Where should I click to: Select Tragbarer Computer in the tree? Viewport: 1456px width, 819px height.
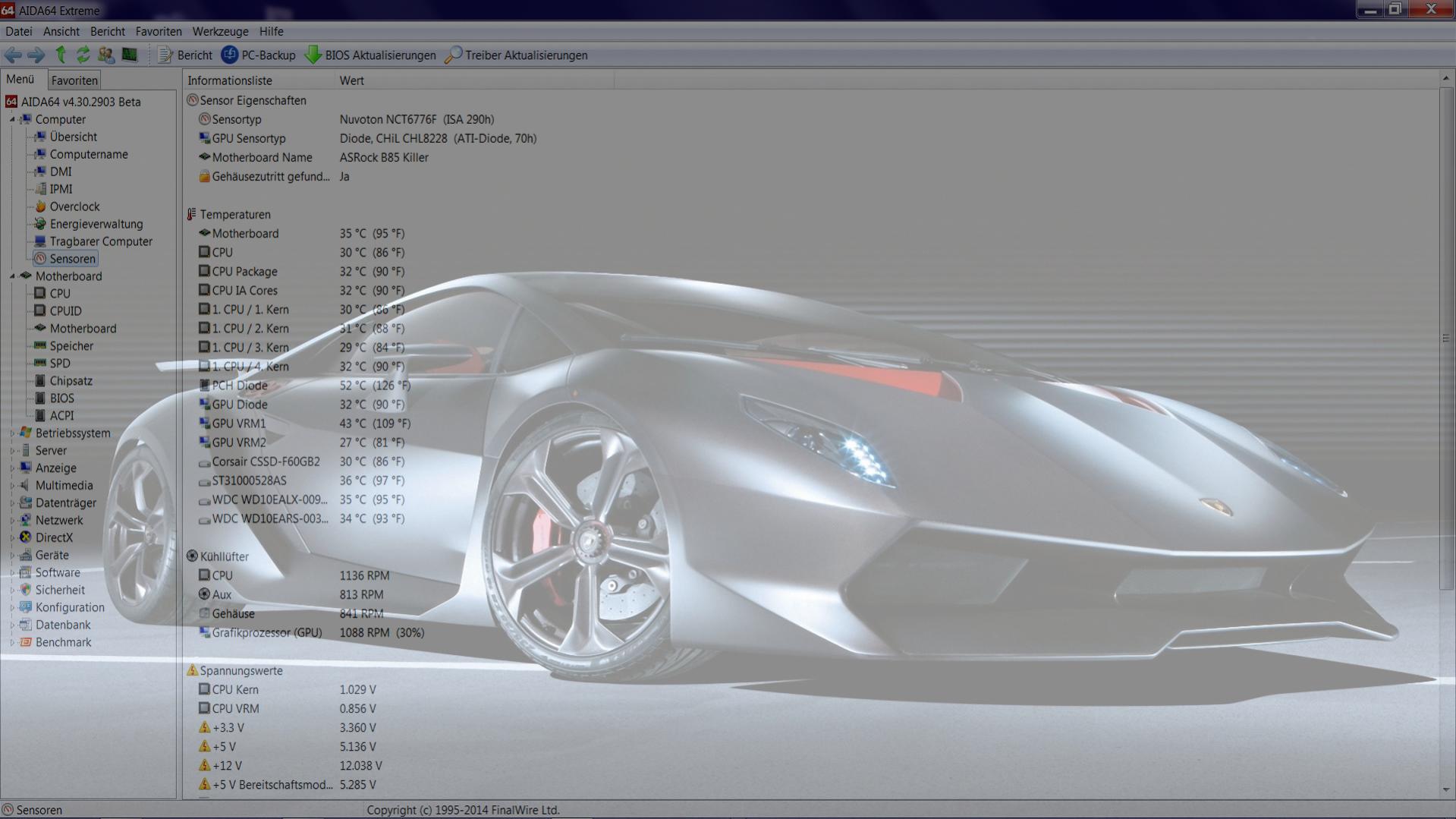(x=101, y=241)
